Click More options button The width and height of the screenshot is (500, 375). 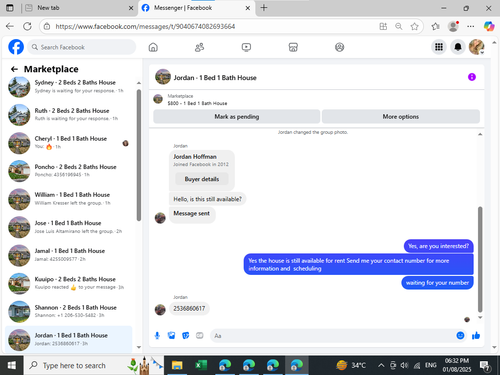pos(401,117)
